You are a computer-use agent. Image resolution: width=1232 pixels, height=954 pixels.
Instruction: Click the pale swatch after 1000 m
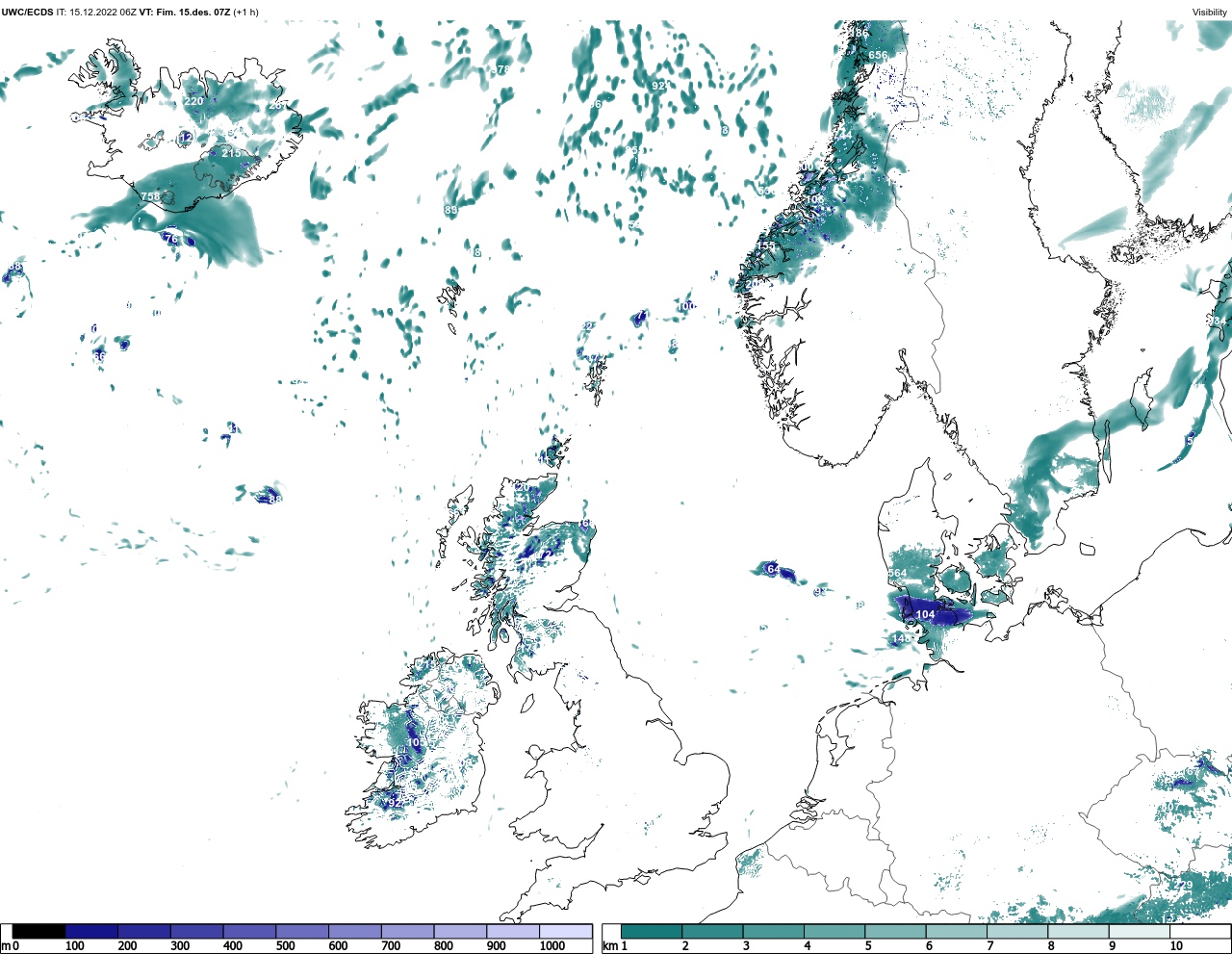(x=565, y=931)
